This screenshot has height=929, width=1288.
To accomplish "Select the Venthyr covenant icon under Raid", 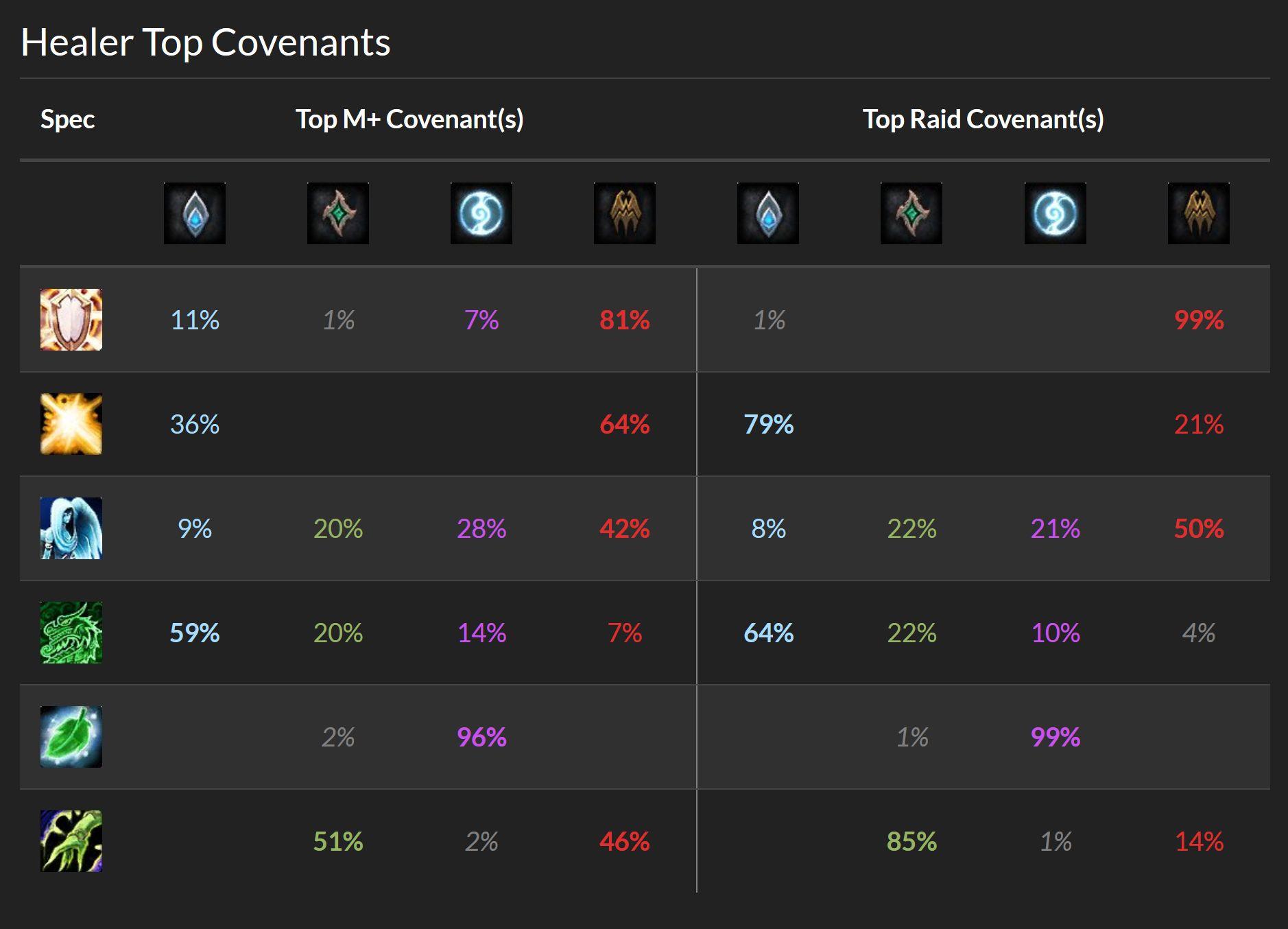I will click(x=1199, y=213).
